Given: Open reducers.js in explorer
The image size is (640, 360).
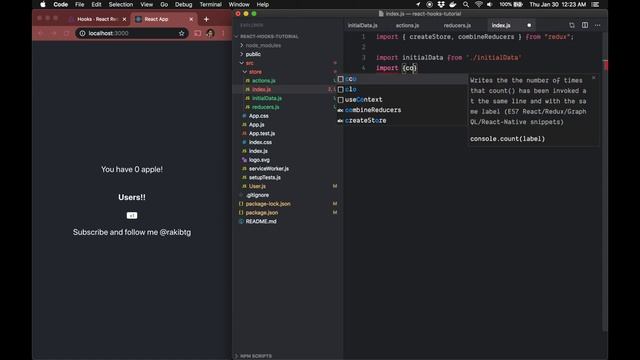Looking at the screenshot, I should 265,107.
